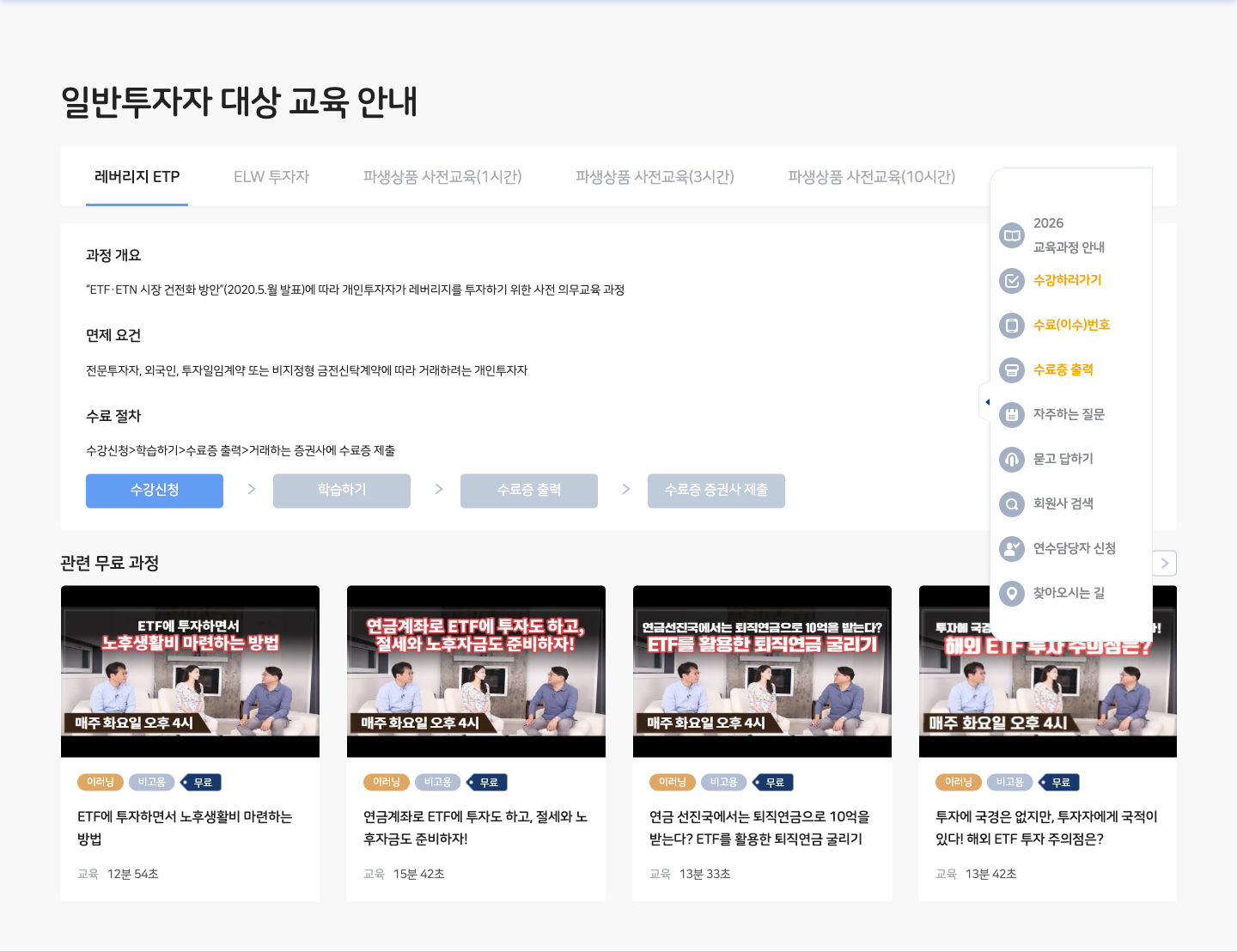Click the 수료증 출력 step button
This screenshot has width=1237, height=952.
[x=529, y=491]
